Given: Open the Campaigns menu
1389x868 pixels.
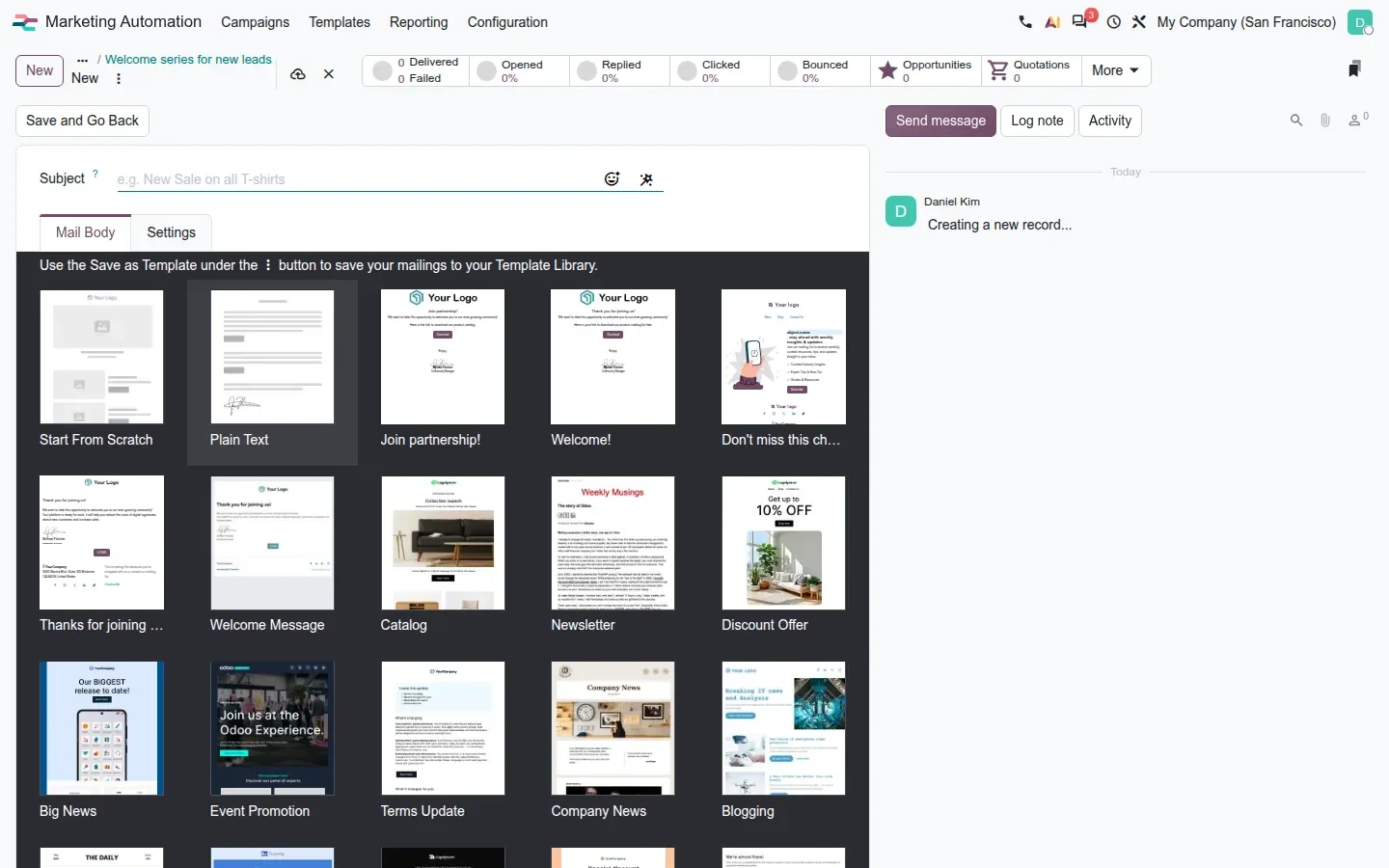Looking at the screenshot, I should click(x=255, y=22).
